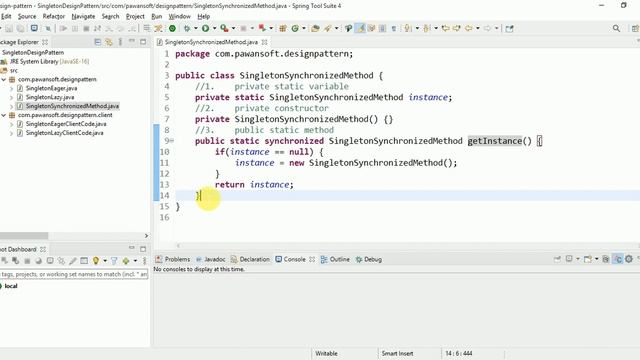
Task: Click the green Run button in toolbar
Action: 205,28
